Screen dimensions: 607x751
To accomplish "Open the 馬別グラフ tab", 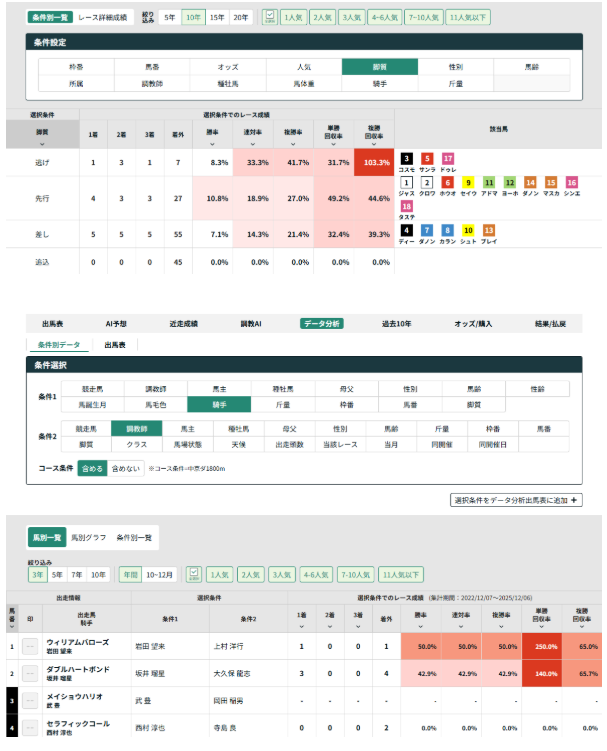I will 89,537.
